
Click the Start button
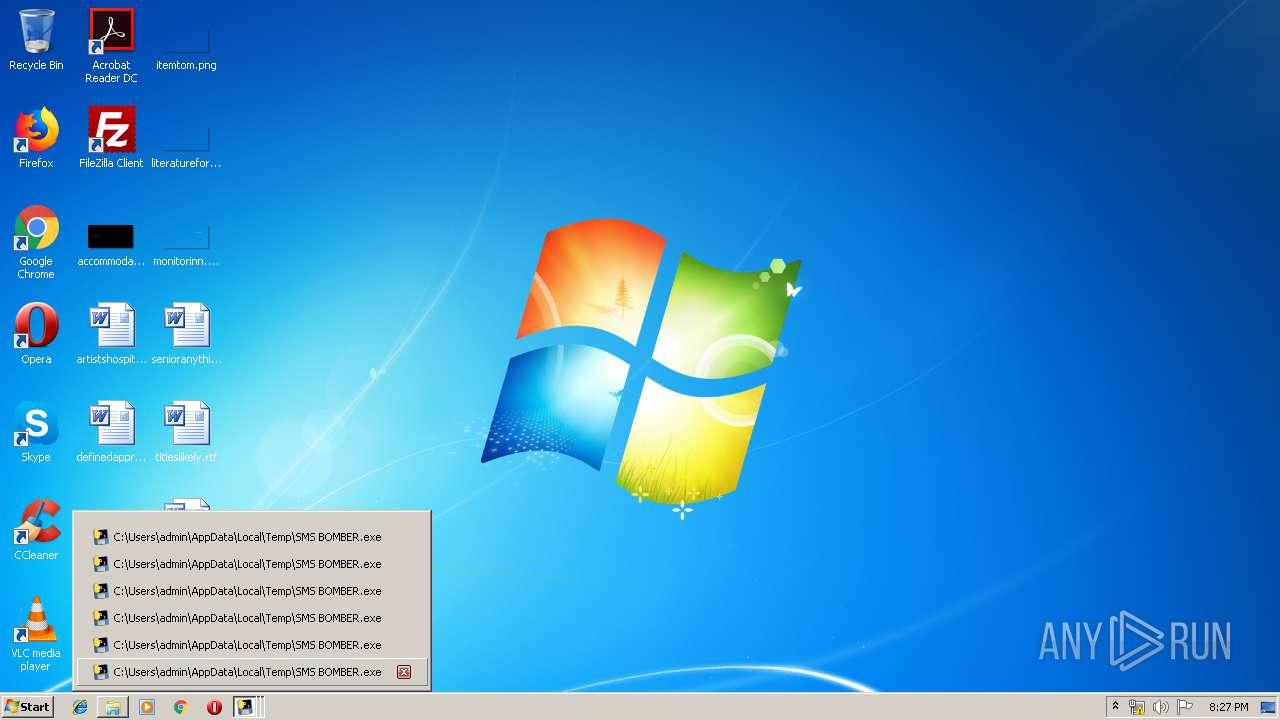click(x=27, y=707)
